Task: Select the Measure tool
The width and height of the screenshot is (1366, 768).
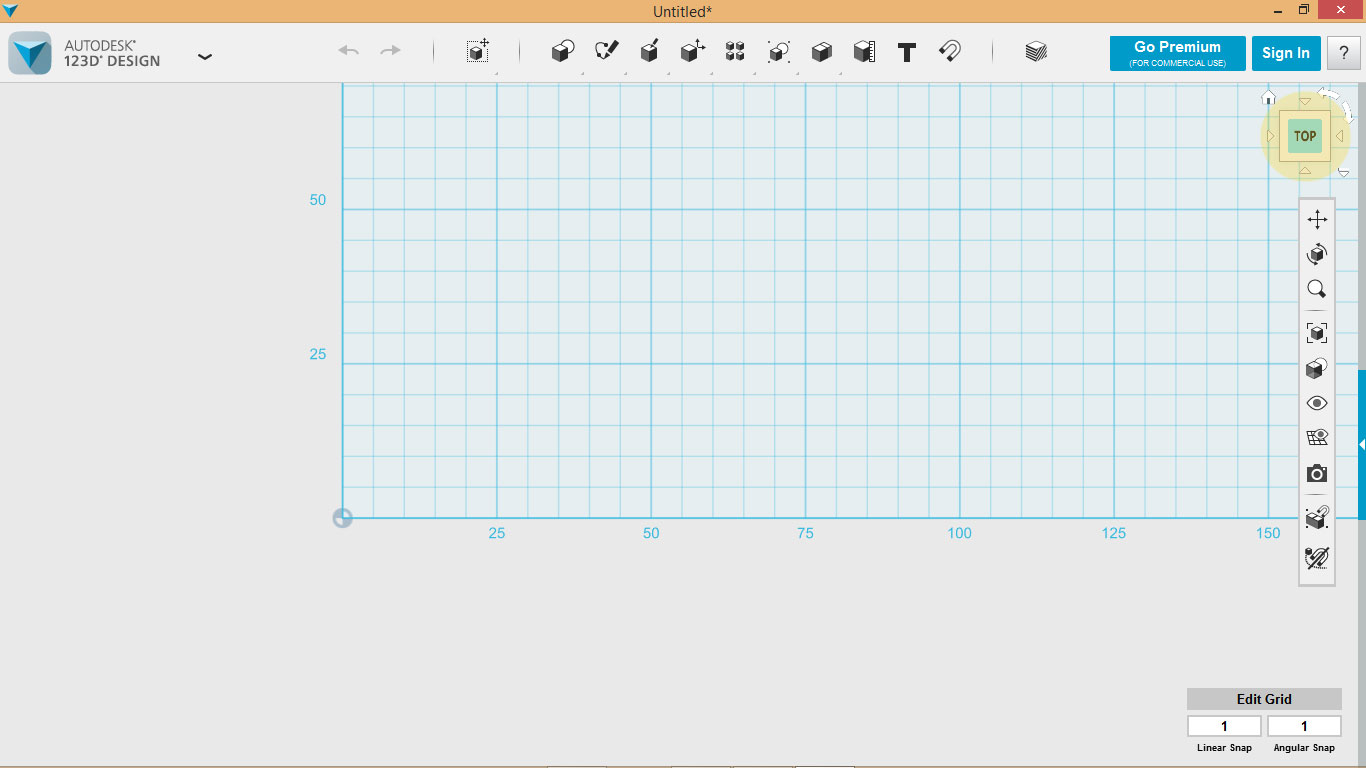Action: click(864, 52)
